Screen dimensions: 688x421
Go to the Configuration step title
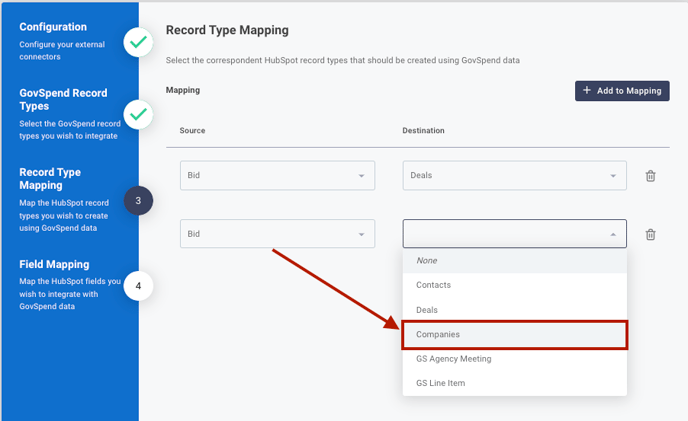pyautogui.click(x=53, y=27)
